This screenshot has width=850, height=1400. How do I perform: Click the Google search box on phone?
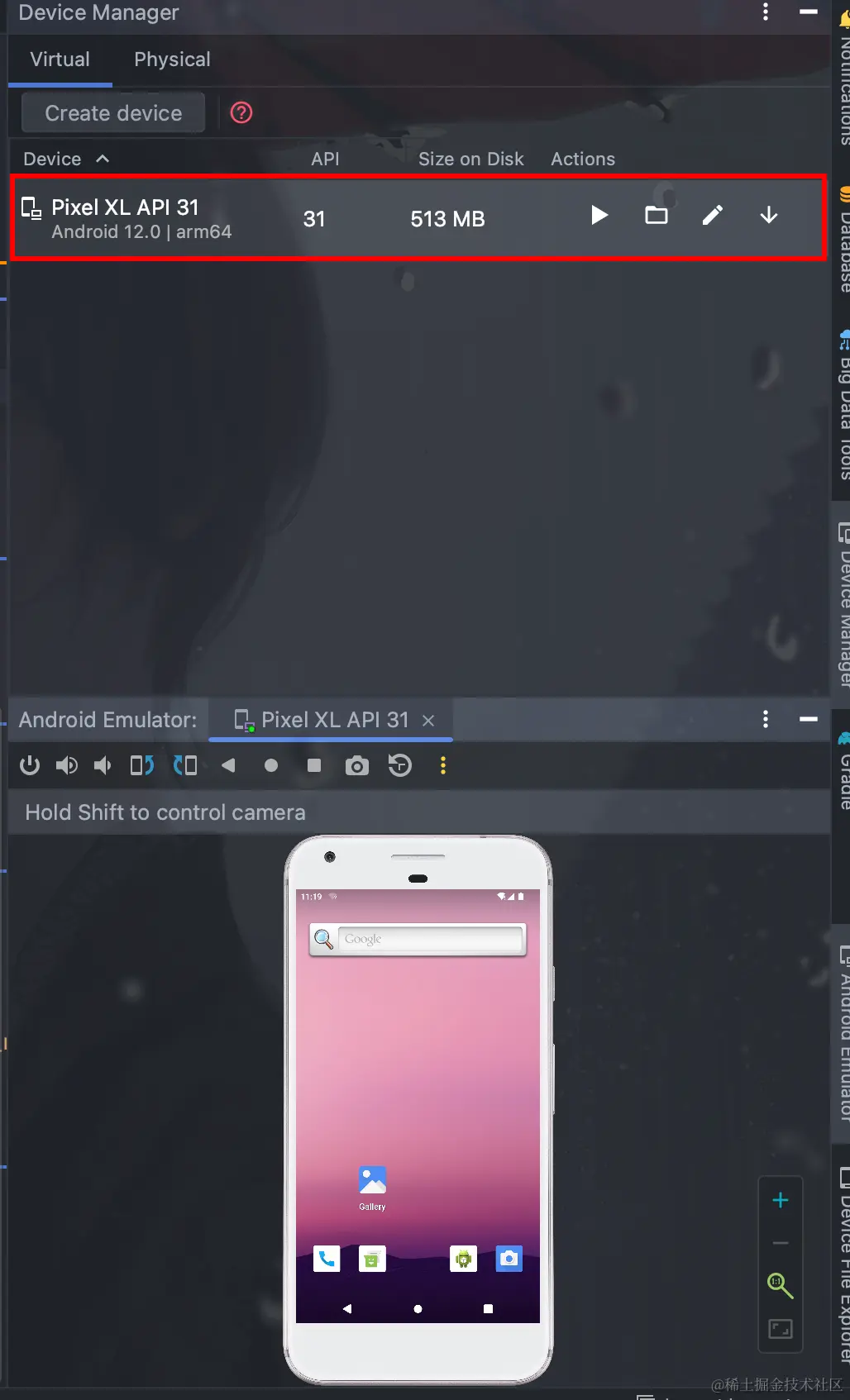pos(418,940)
